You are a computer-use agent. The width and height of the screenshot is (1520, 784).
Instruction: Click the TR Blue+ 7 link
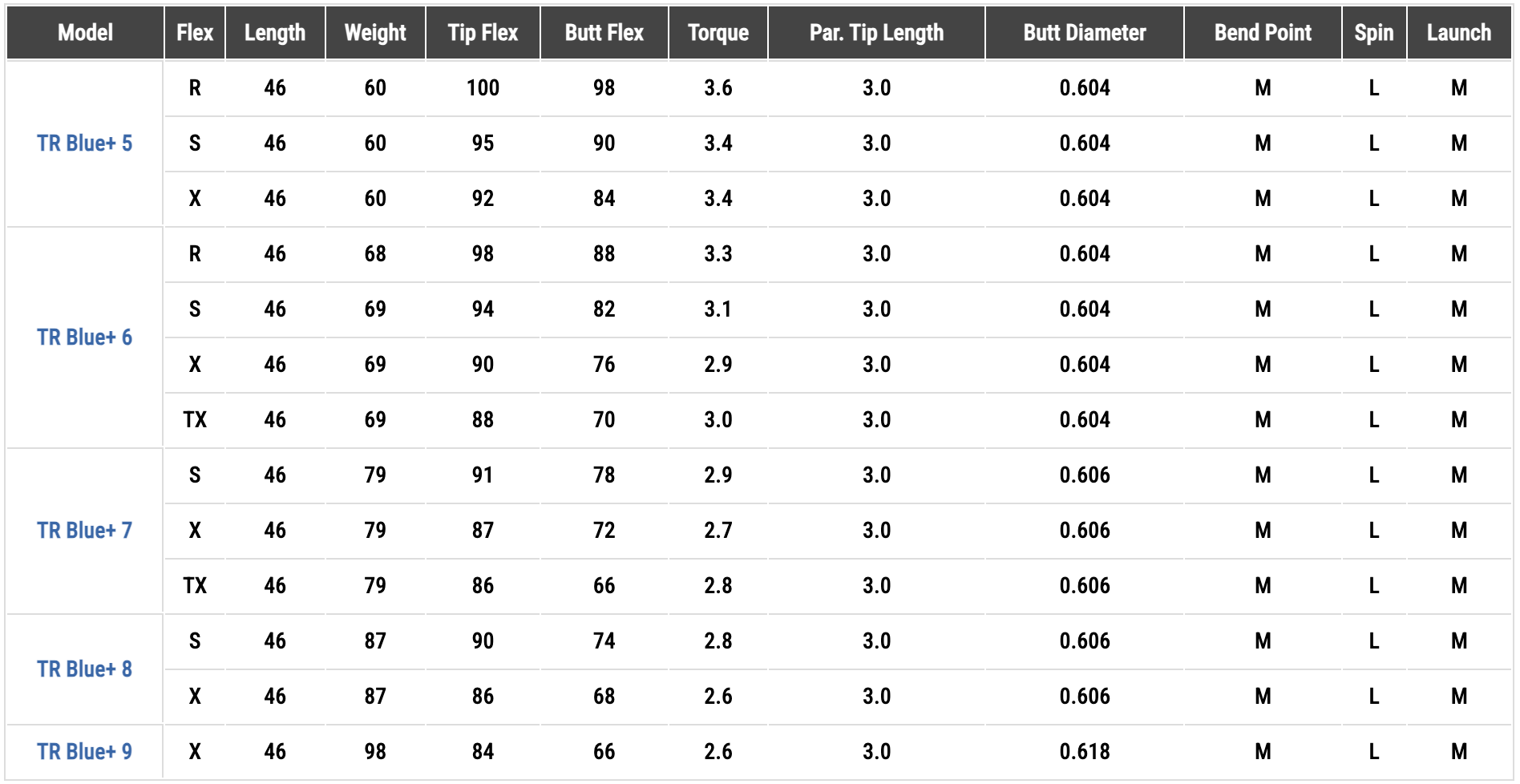[x=84, y=531]
